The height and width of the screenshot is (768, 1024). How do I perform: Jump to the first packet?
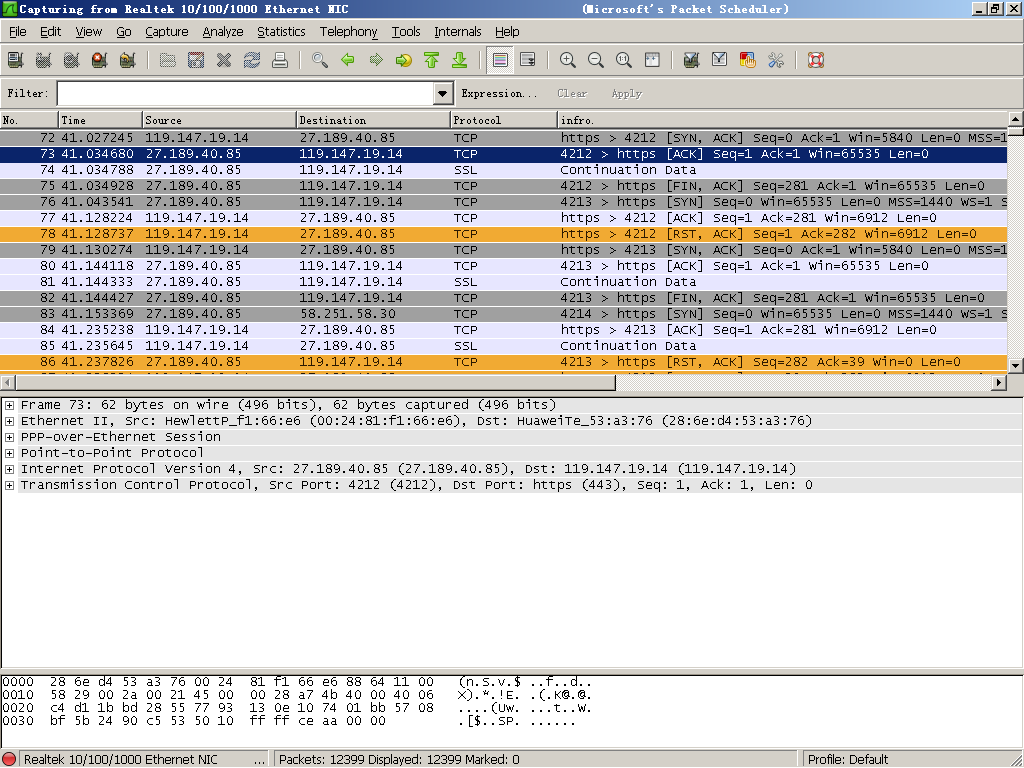pos(432,60)
